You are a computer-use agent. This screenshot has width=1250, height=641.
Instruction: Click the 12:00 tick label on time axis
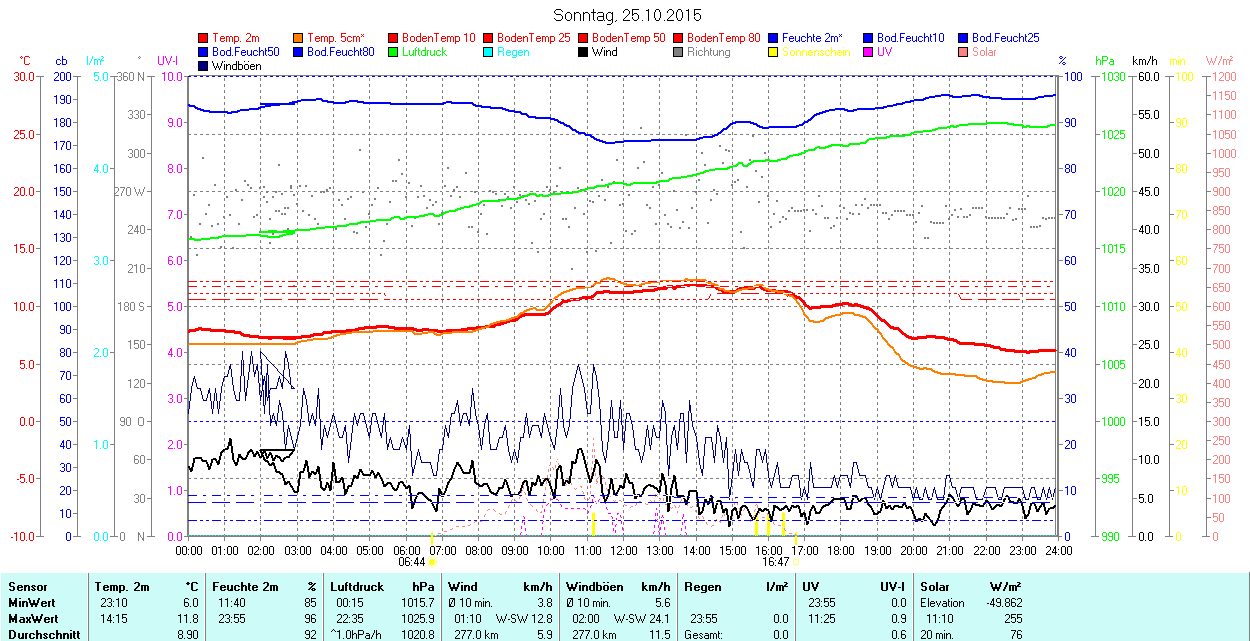[624, 550]
